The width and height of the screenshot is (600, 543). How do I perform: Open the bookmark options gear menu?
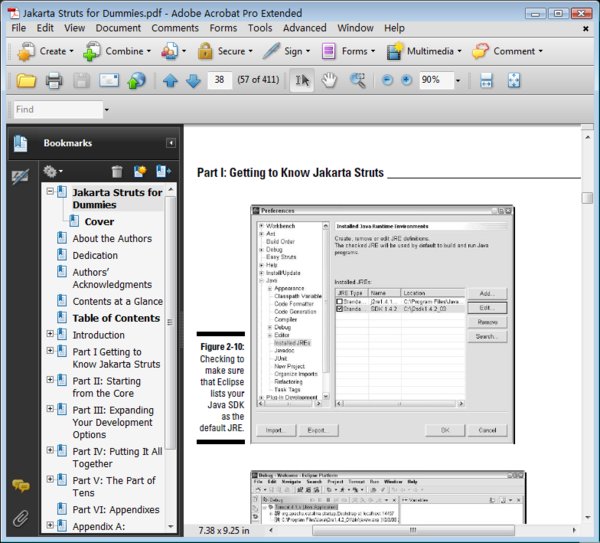pyautogui.click(x=53, y=171)
